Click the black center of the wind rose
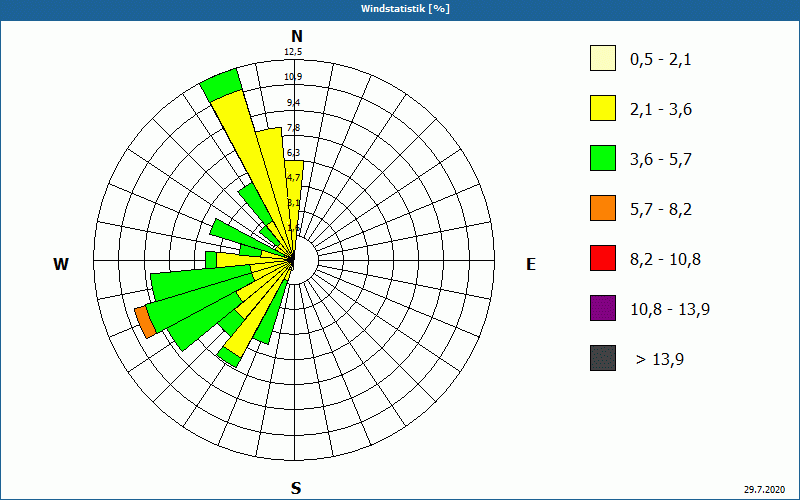 click(x=292, y=261)
